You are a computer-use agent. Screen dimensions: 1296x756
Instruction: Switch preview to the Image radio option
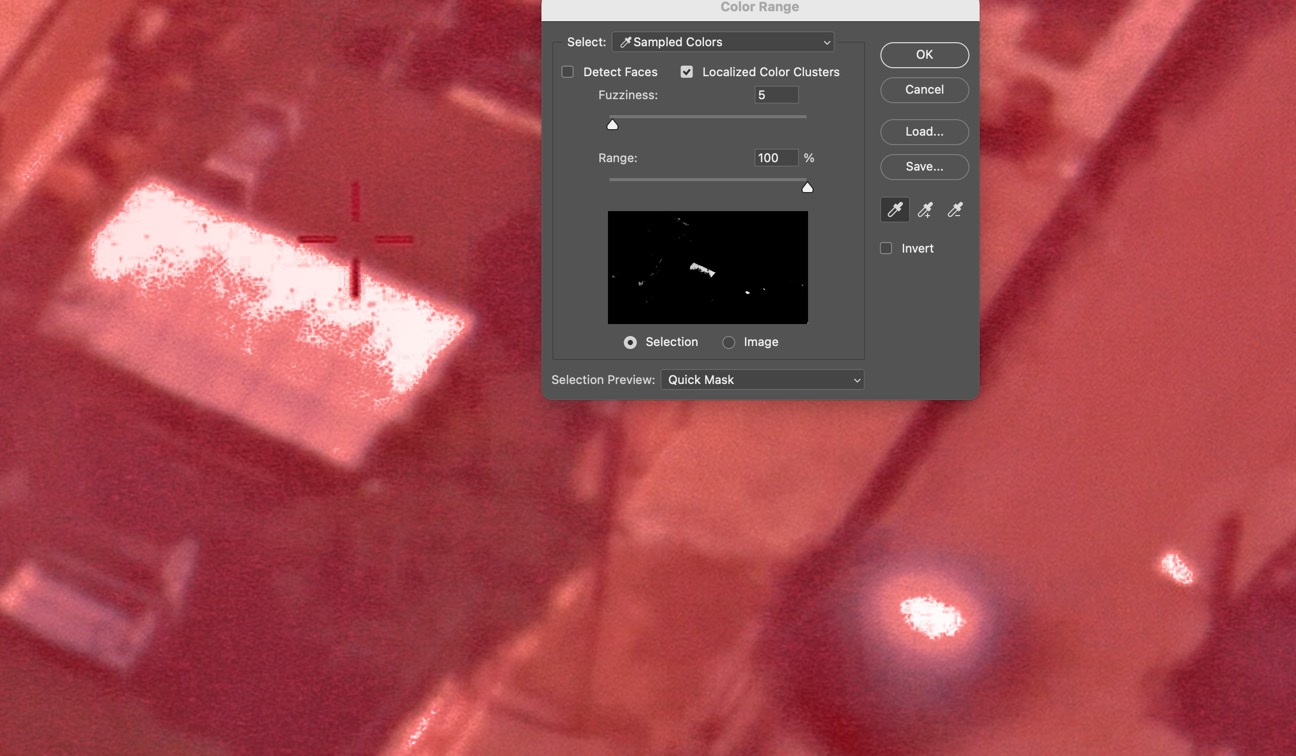pyautogui.click(x=729, y=342)
